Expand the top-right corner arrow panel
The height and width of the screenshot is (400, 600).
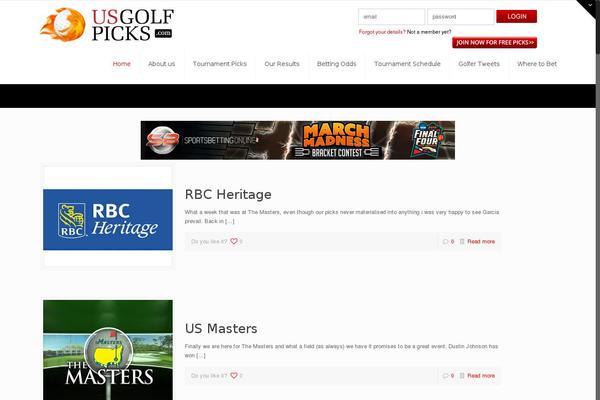(x=589, y=7)
